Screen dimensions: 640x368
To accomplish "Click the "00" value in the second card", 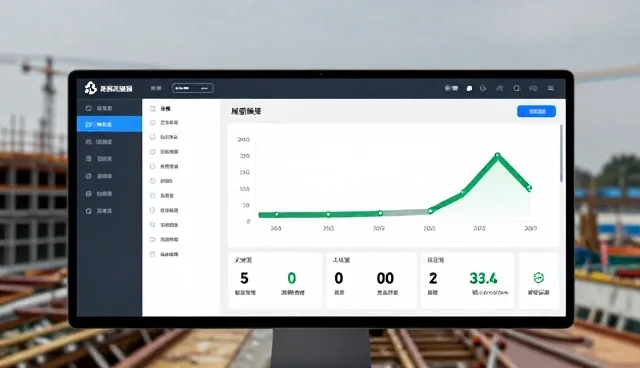I will pyautogui.click(x=385, y=278).
